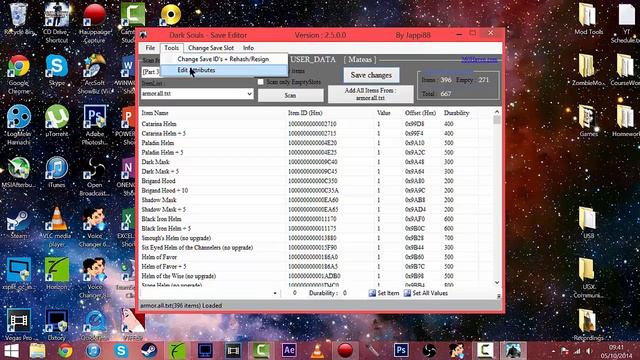Image resolution: width=640 pixels, height=360 pixels.
Task: Open the File menu
Action: click(150, 48)
